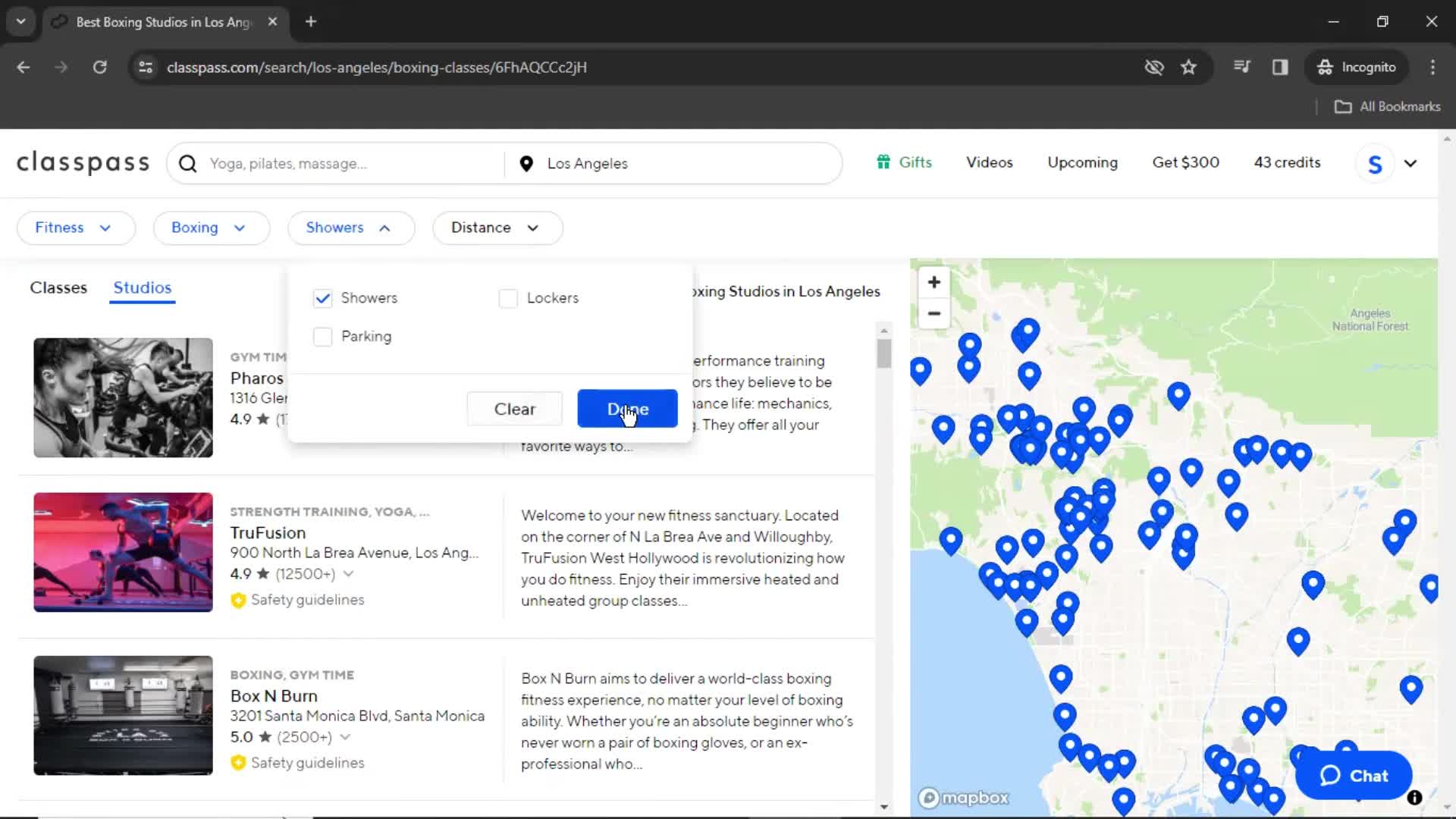Open the Upcoming menu item
This screenshot has width=1456, height=819.
pos(1082,162)
